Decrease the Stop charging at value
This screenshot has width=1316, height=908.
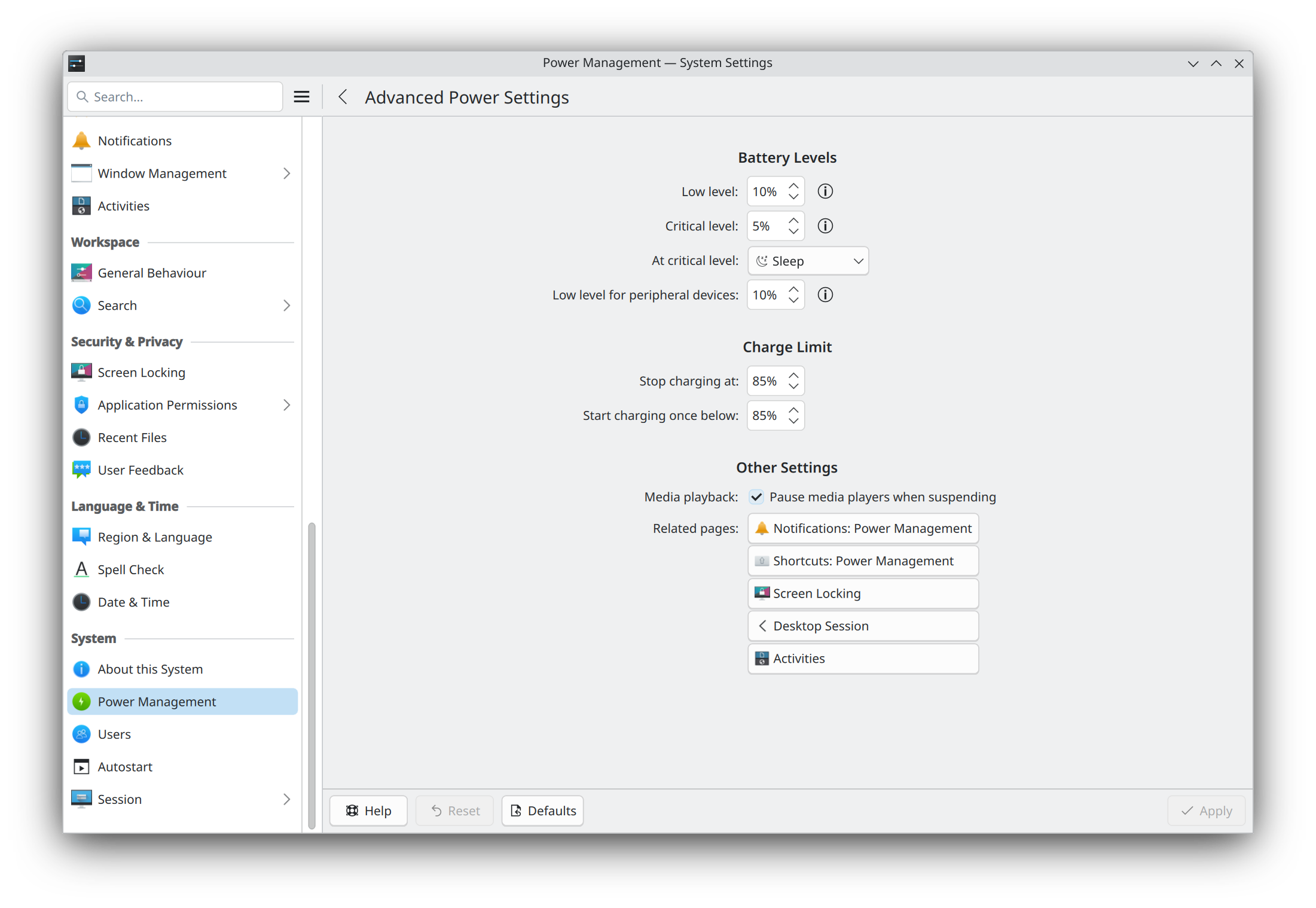click(793, 386)
